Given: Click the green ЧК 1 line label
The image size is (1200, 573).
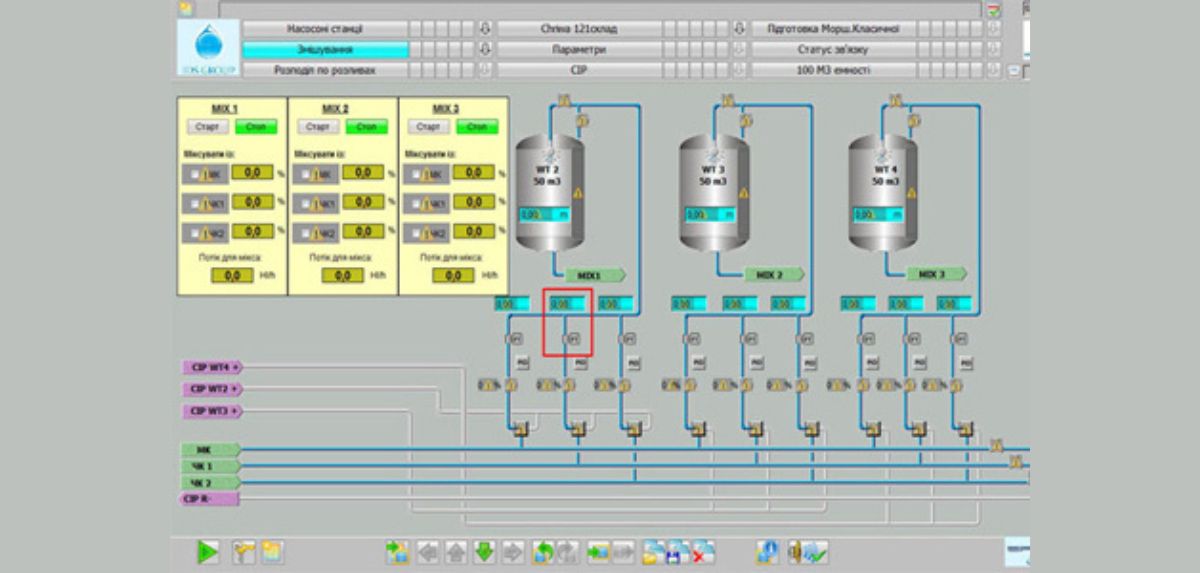Looking at the screenshot, I should [x=211, y=466].
